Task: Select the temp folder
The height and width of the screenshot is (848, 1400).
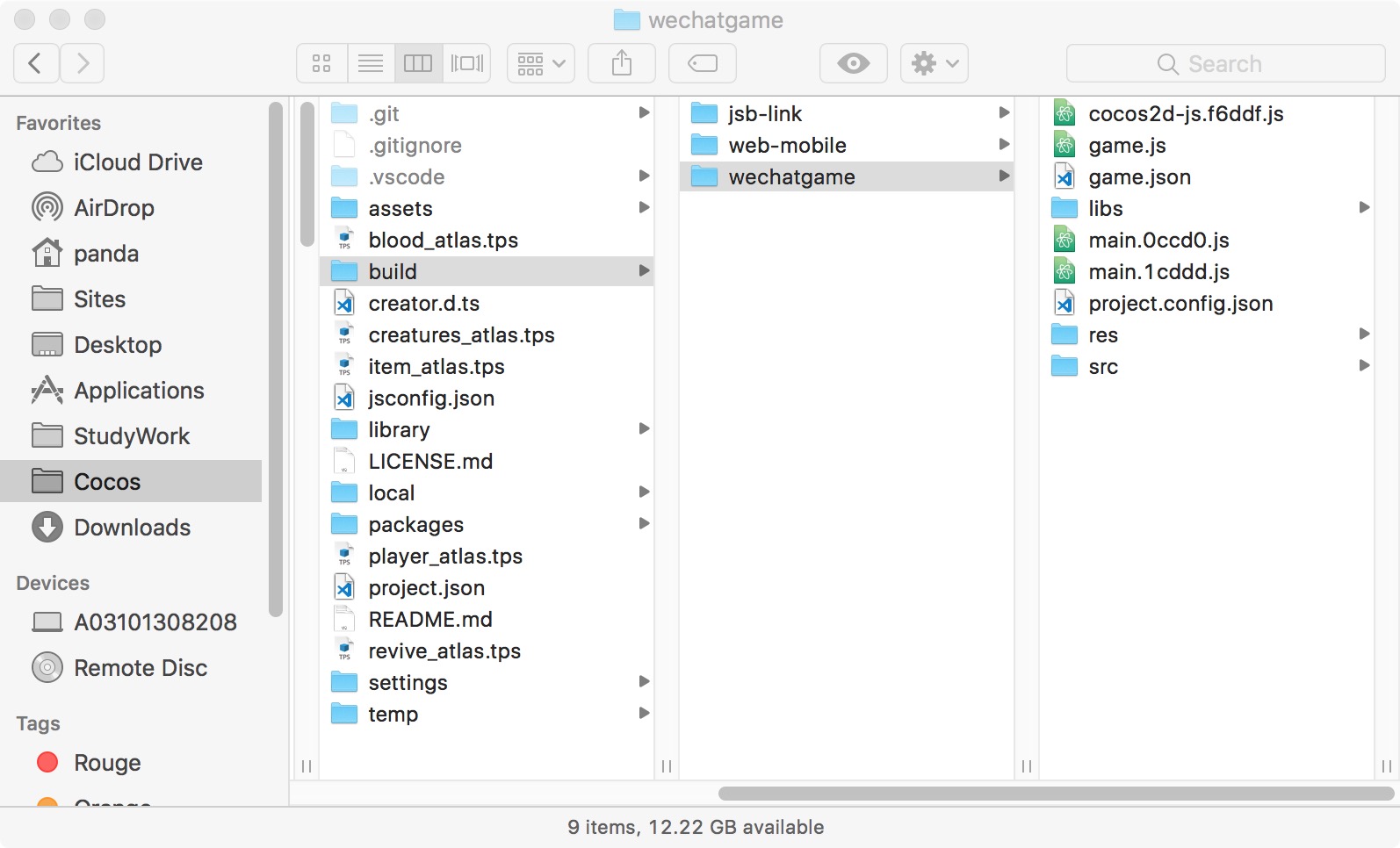Action: point(487,714)
